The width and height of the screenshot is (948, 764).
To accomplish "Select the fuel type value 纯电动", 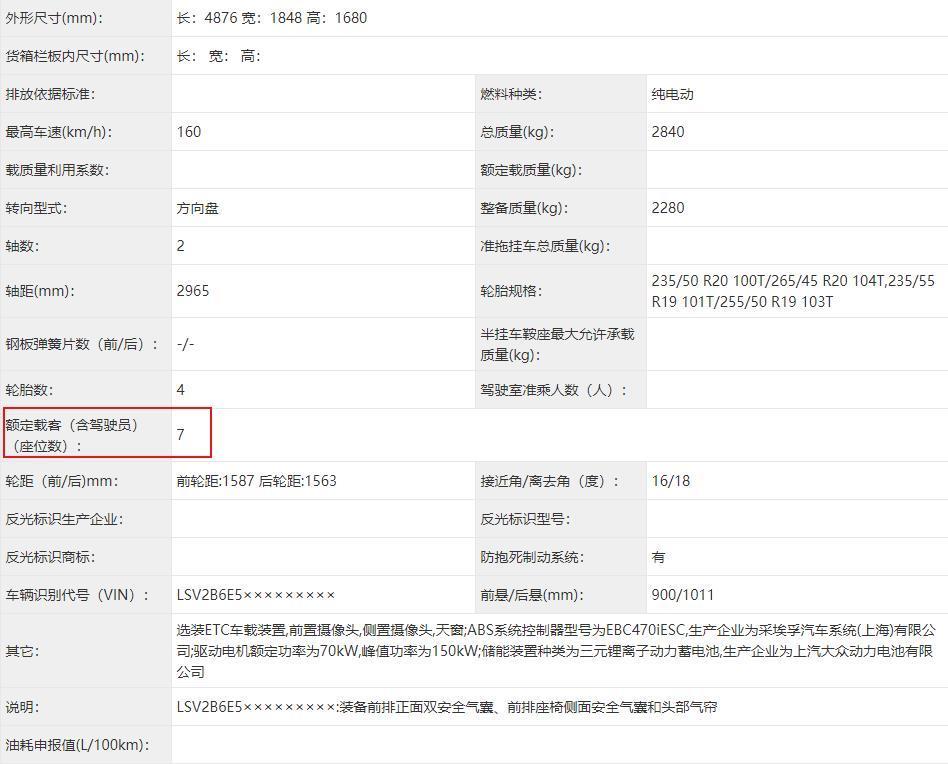I will (x=672, y=94).
